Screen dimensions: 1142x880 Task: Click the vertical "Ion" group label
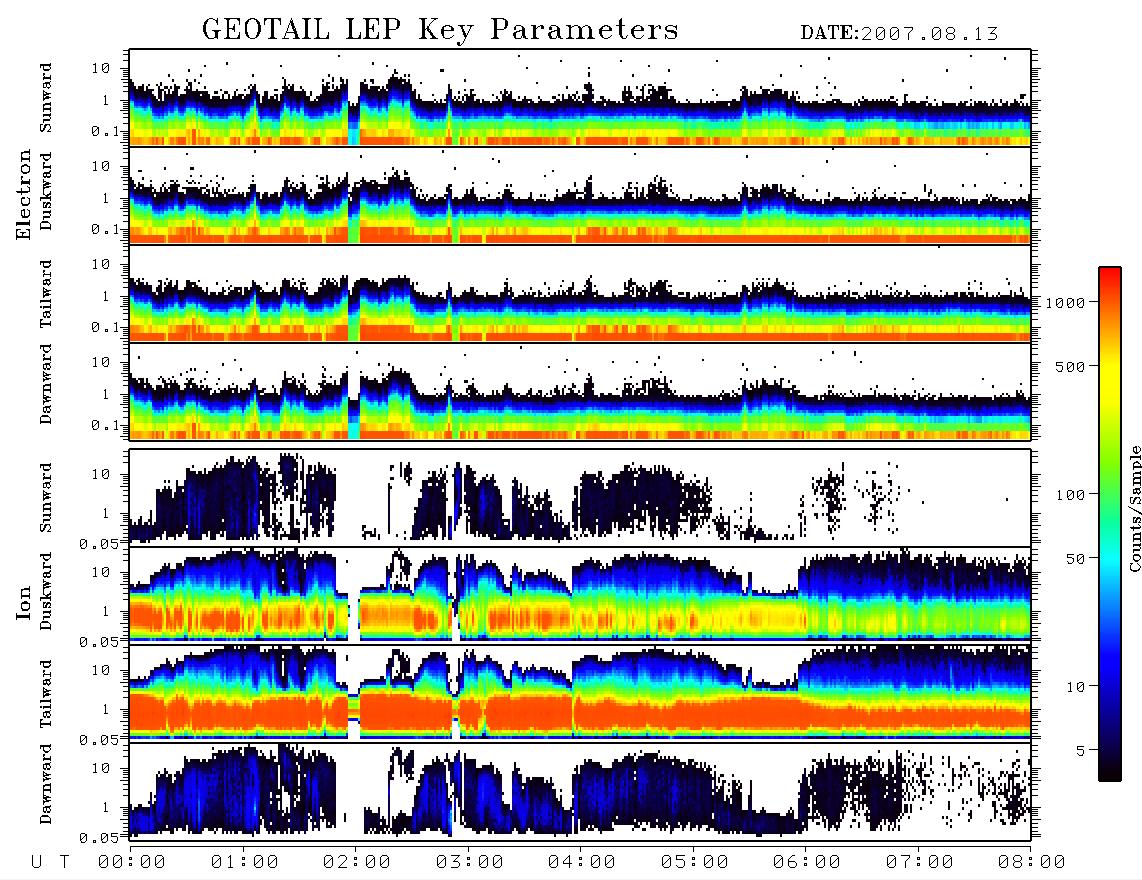23,602
